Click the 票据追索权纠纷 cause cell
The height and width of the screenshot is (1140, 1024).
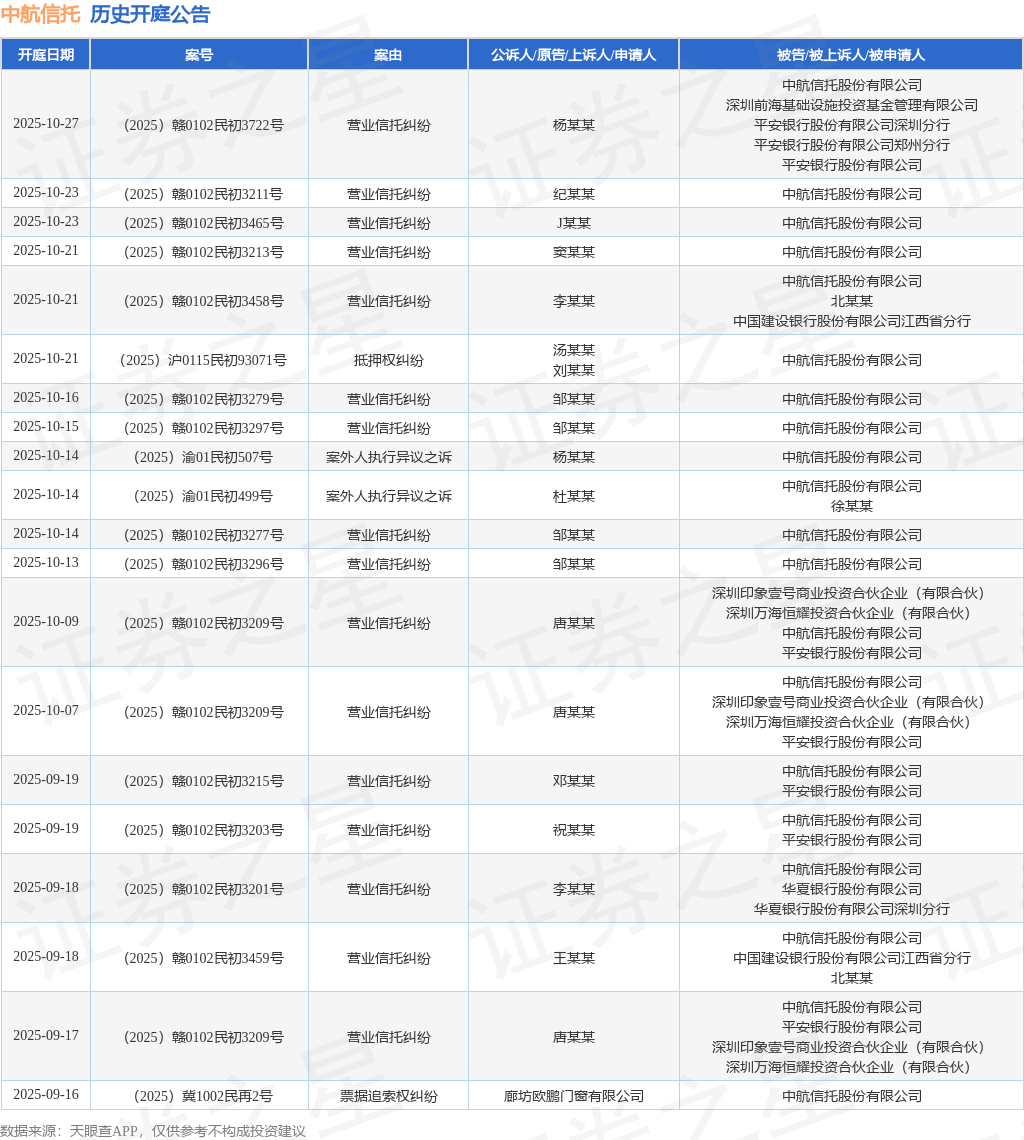click(388, 1096)
